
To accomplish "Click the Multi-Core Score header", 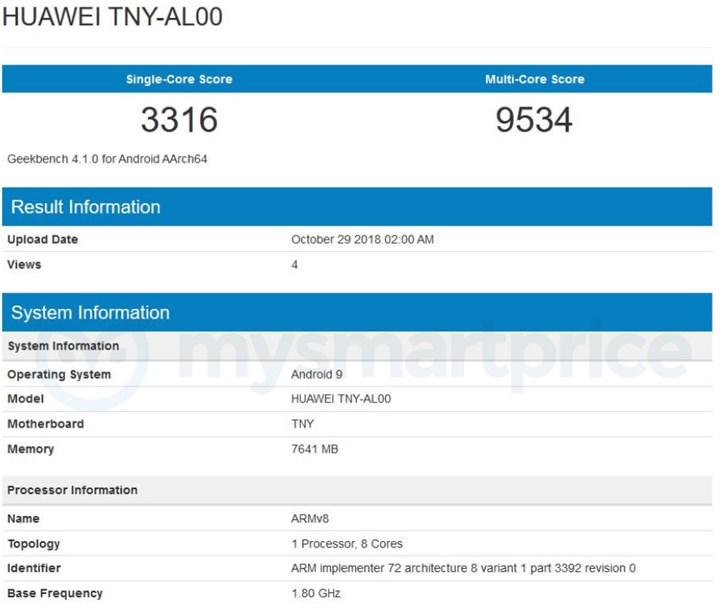I will tap(534, 79).
